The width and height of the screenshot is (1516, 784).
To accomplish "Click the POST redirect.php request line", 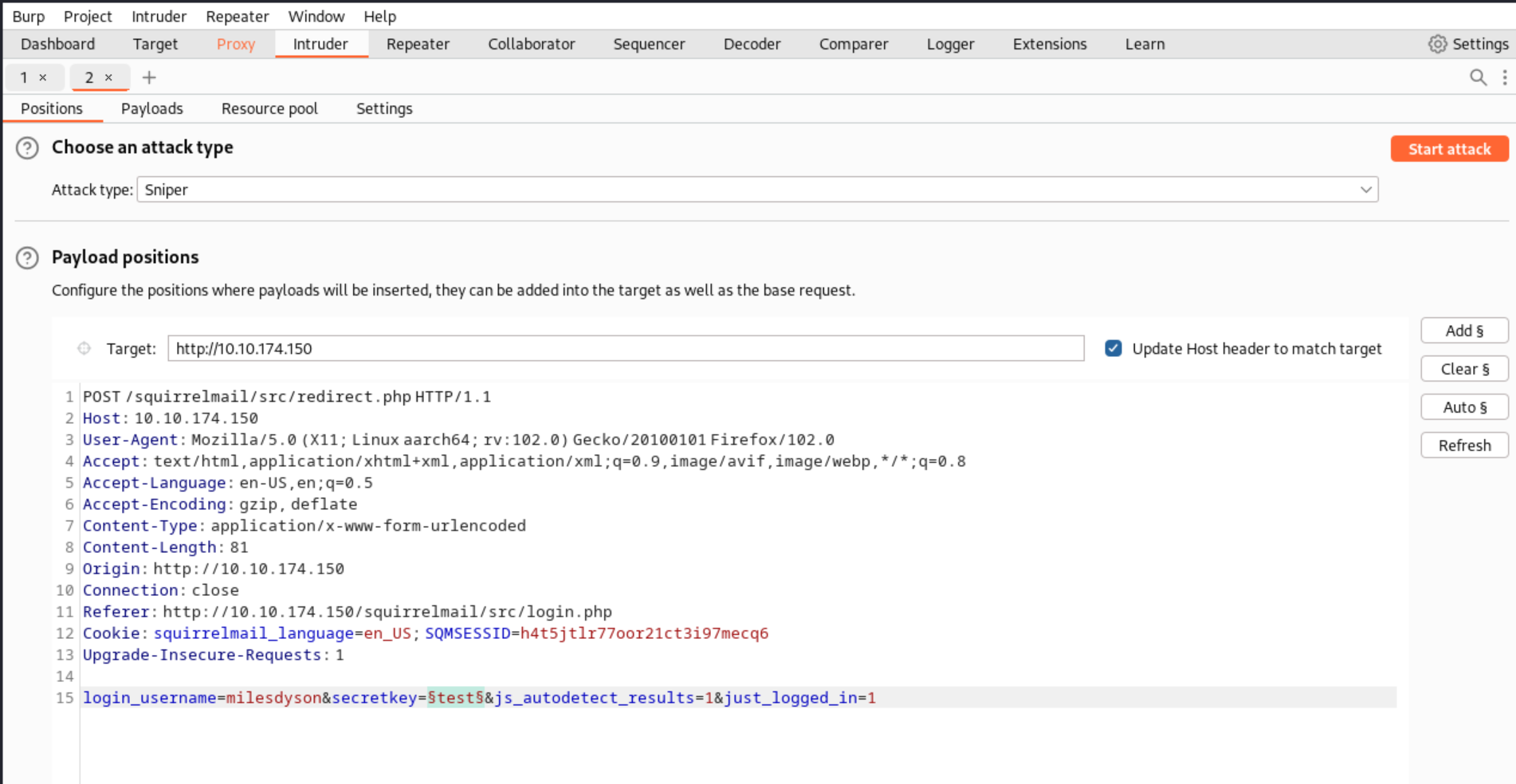I will (287, 397).
